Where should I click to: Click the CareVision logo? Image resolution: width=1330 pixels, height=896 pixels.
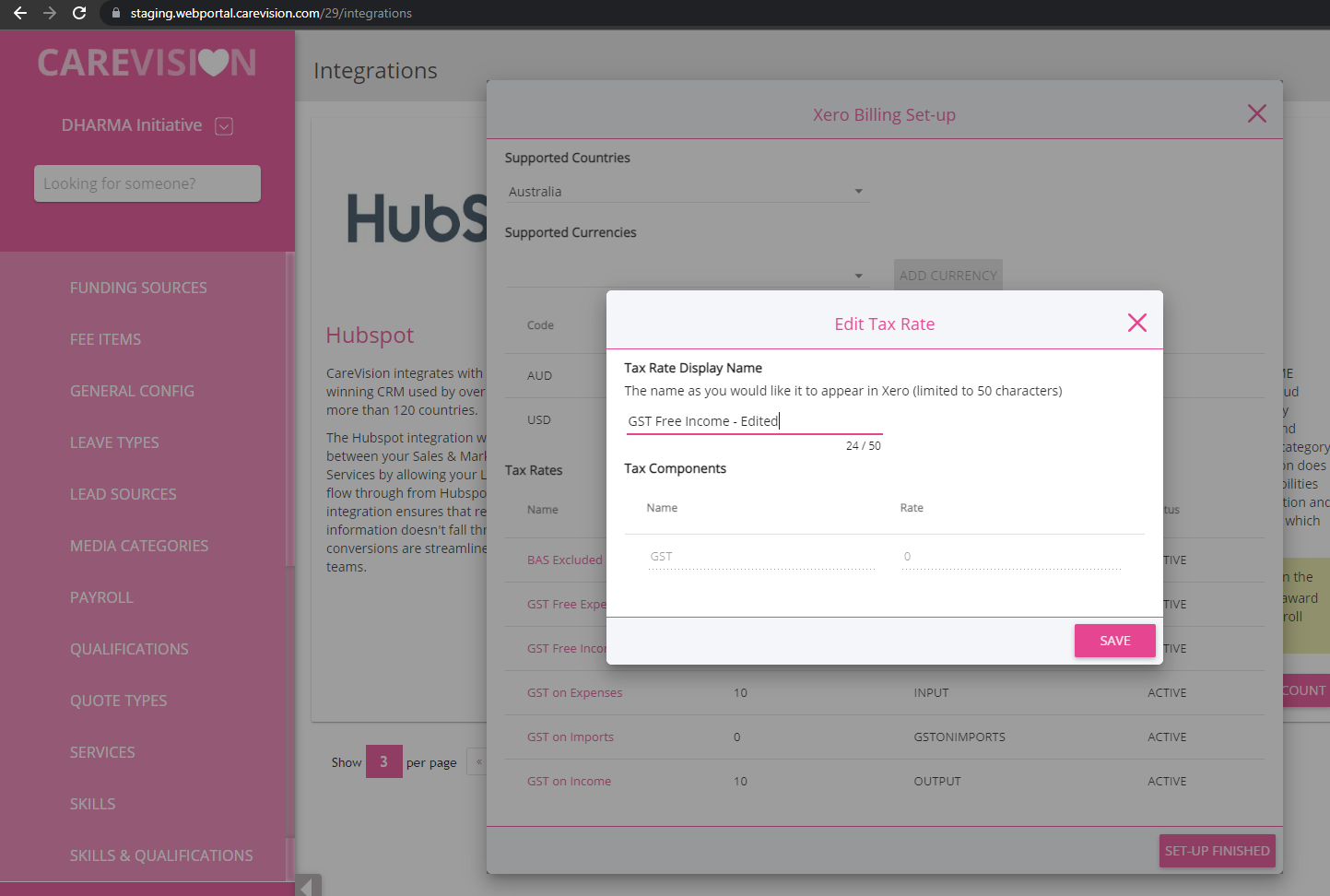(147, 63)
